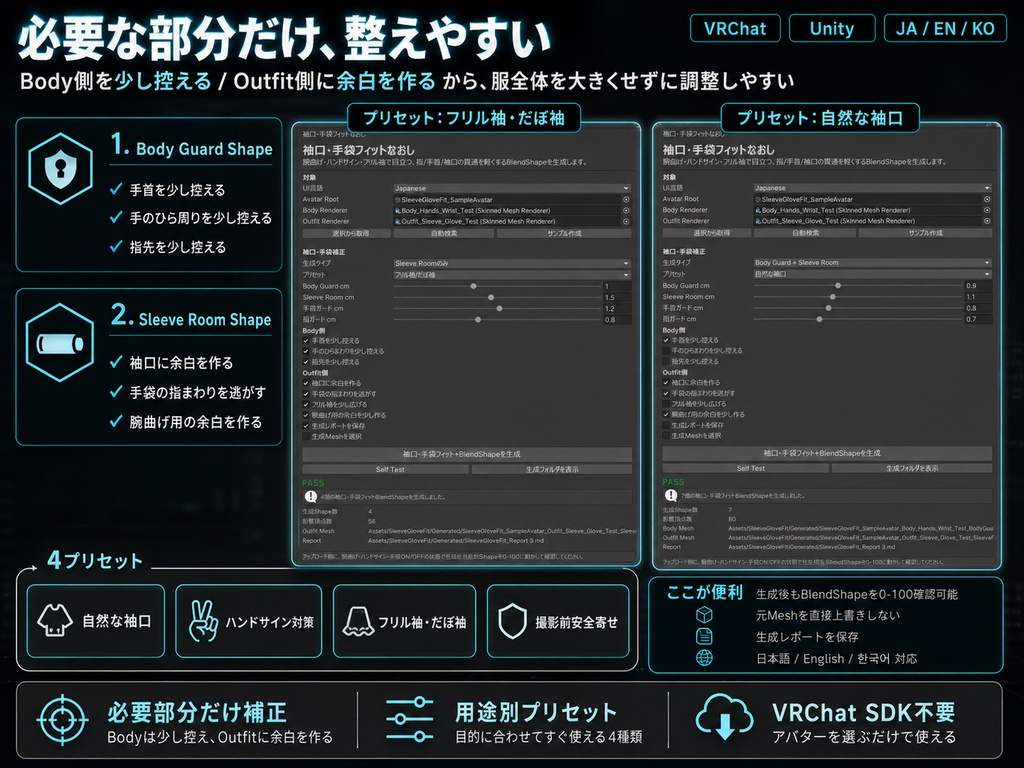Uncheck 手首を少し控える in フリル袖 preset panel
Image resolution: width=1024 pixels, height=768 pixels.
[306, 340]
